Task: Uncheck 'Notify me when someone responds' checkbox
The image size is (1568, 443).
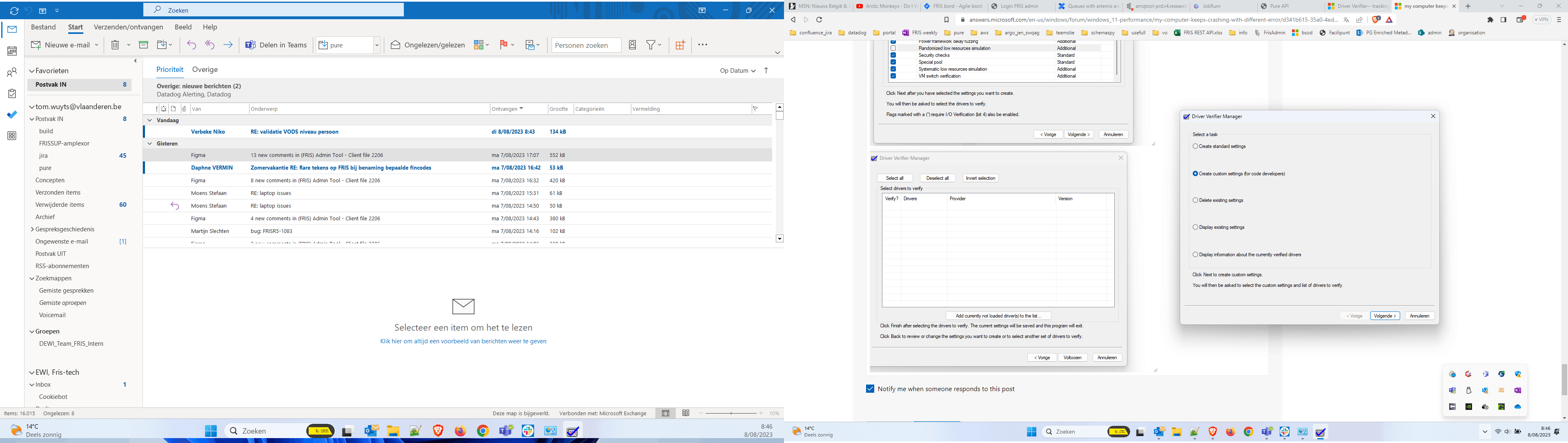Action: point(870,389)
